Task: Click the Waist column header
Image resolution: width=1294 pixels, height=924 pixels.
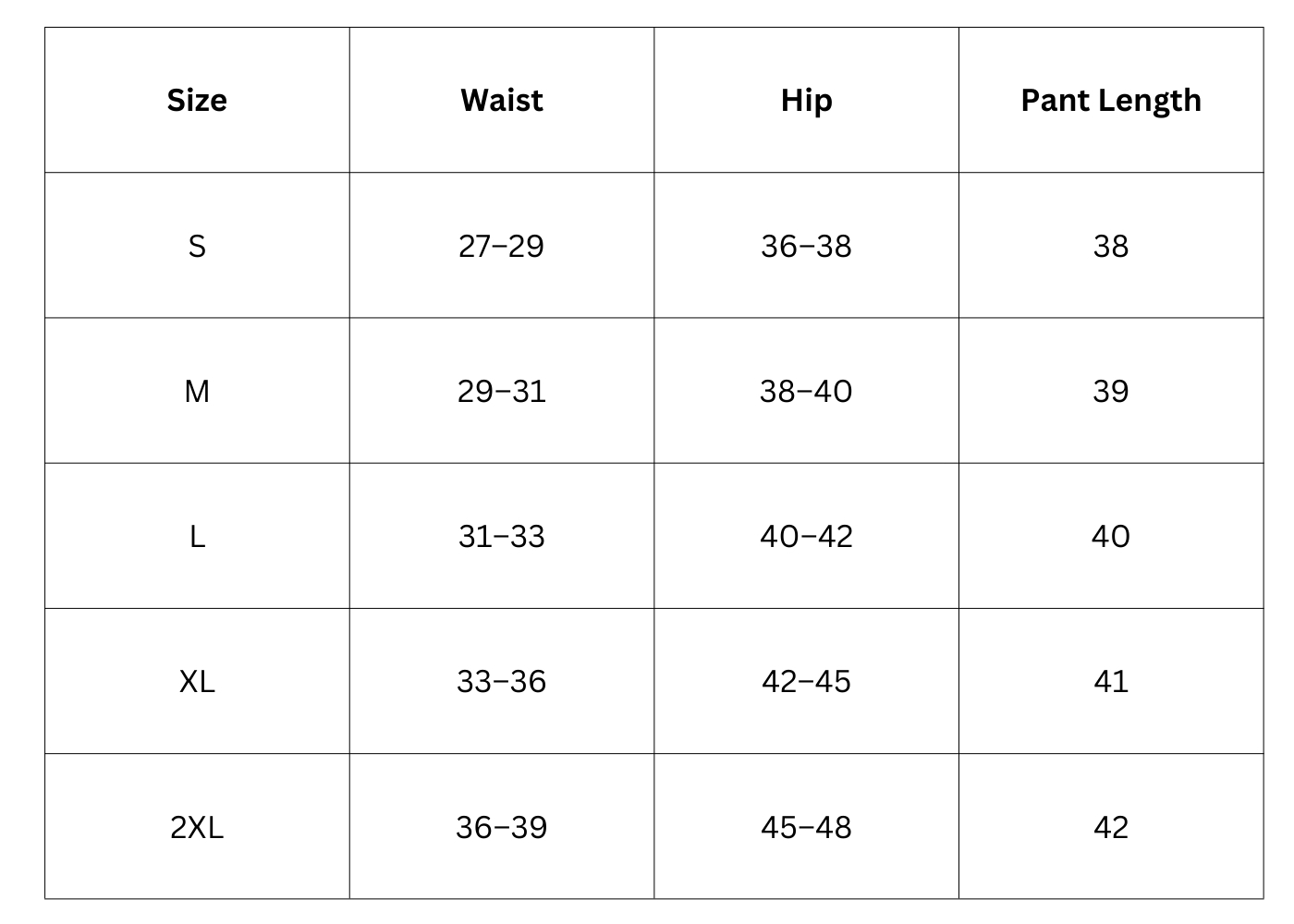Action: 502,100
